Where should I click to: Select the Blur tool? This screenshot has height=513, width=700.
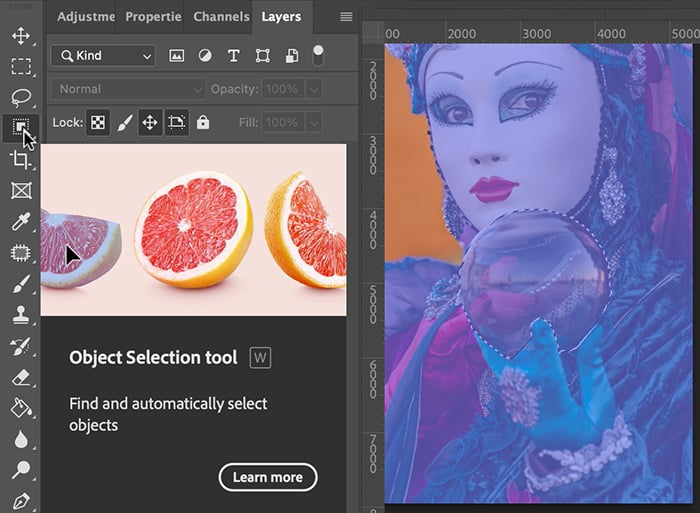coord(21,439)
